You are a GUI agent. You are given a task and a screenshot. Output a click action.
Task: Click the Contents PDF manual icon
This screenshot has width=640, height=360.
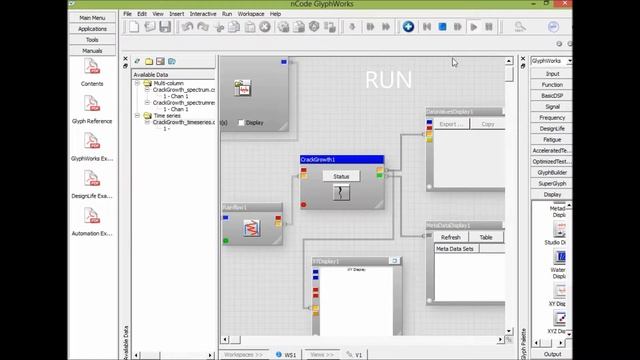click(x=92, y=67)
